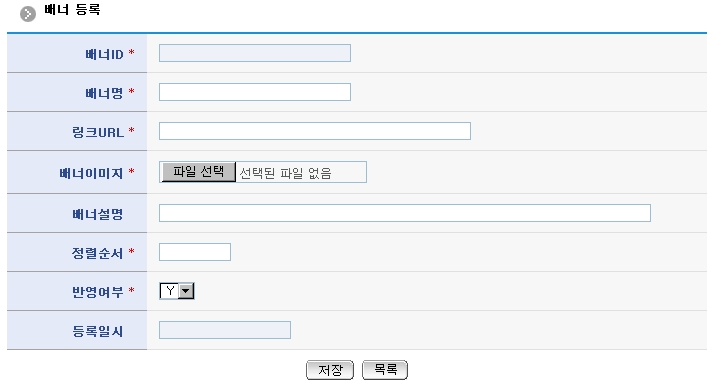Open the 반영여부 Y dropdown

pos(177,291)
